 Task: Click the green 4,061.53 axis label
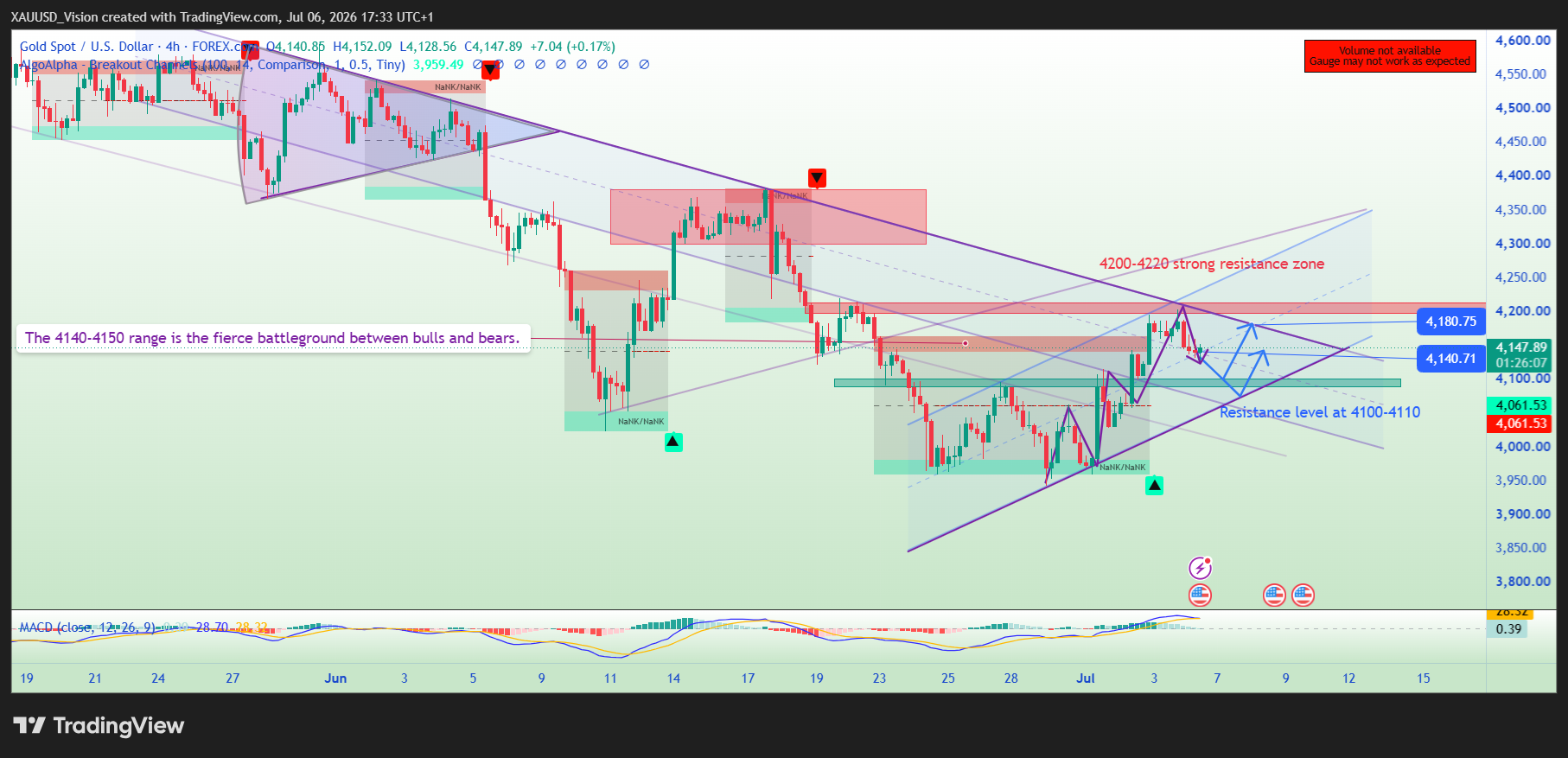click(x=1521, y=405)
